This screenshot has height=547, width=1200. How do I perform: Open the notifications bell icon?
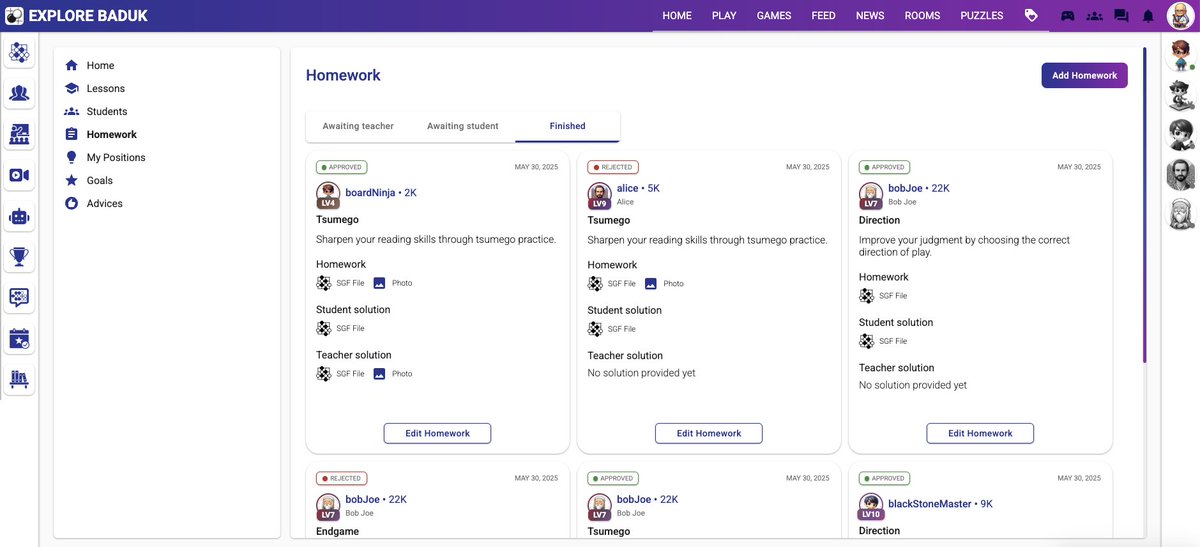[x=1148, y=16]
